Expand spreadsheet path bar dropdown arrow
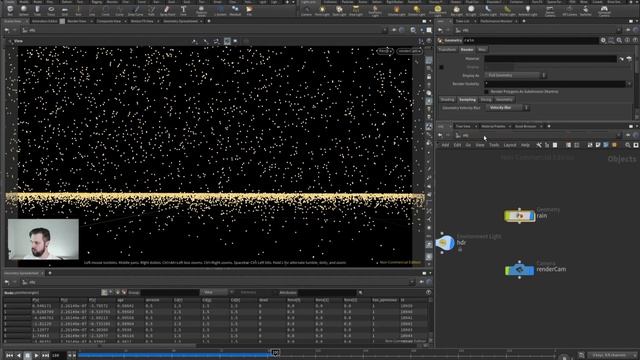 pos(411,282)
